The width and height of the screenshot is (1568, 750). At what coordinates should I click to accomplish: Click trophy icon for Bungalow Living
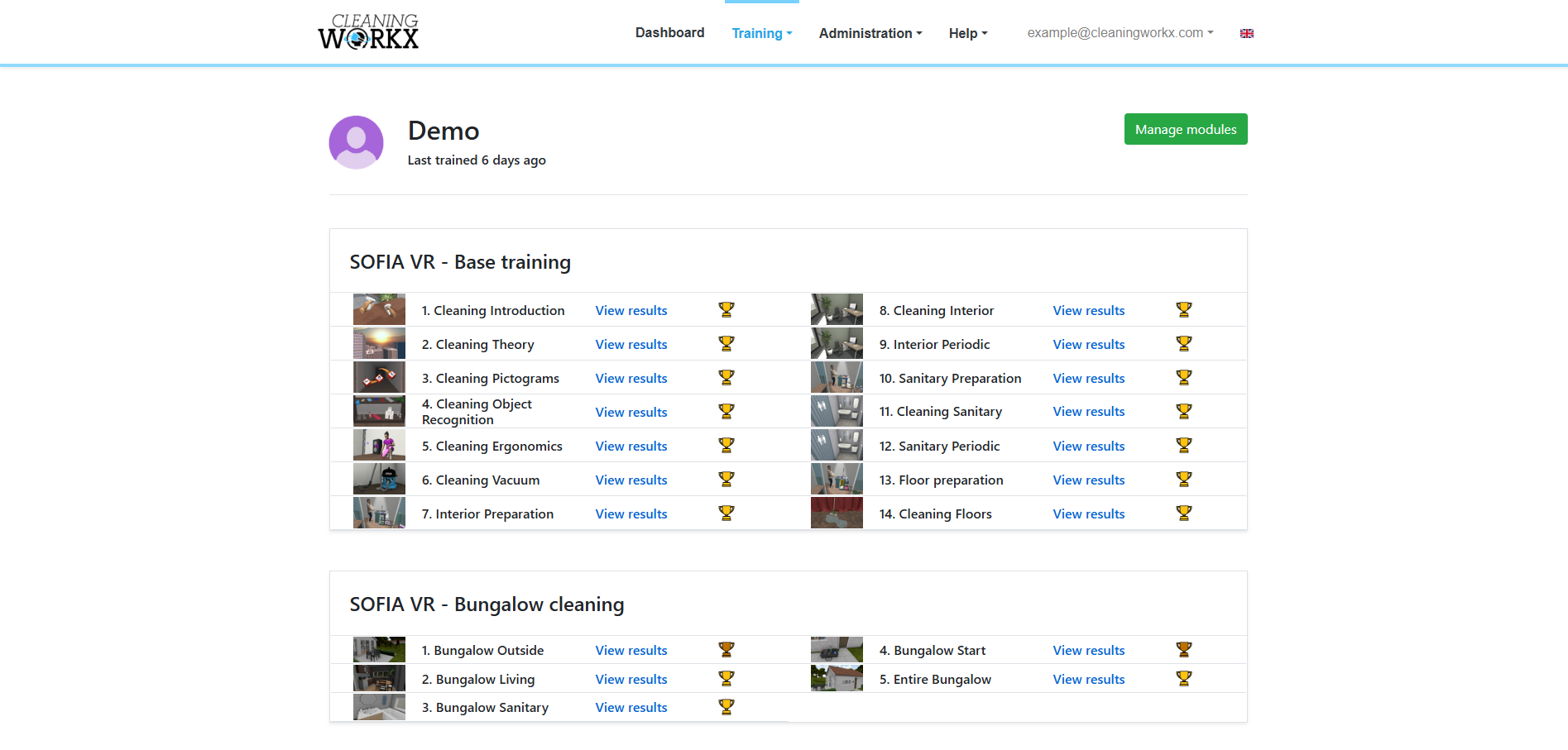point(726,678)
